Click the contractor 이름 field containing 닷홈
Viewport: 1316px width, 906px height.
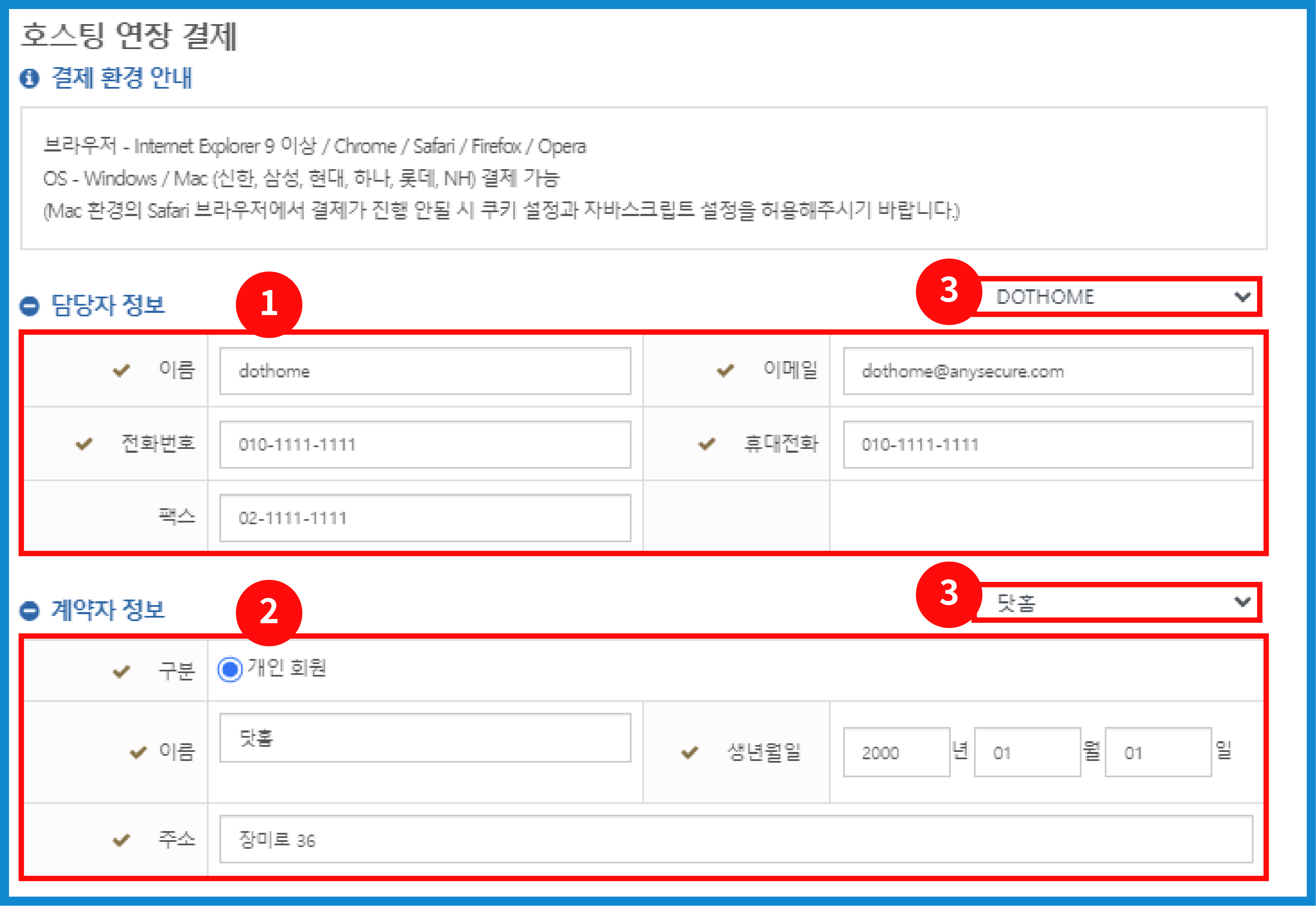(x=425, y=737)
